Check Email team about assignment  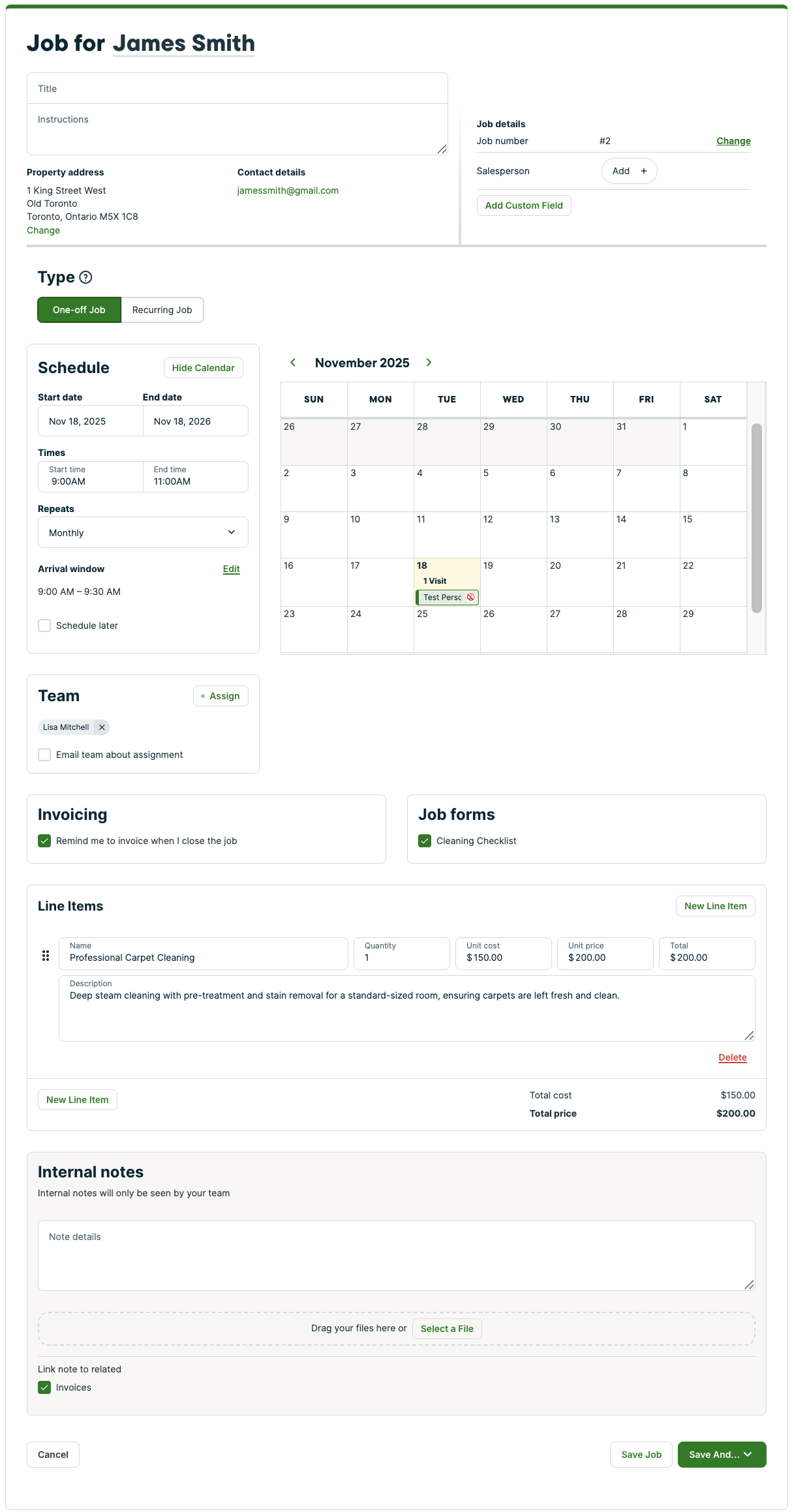(44, 755)
